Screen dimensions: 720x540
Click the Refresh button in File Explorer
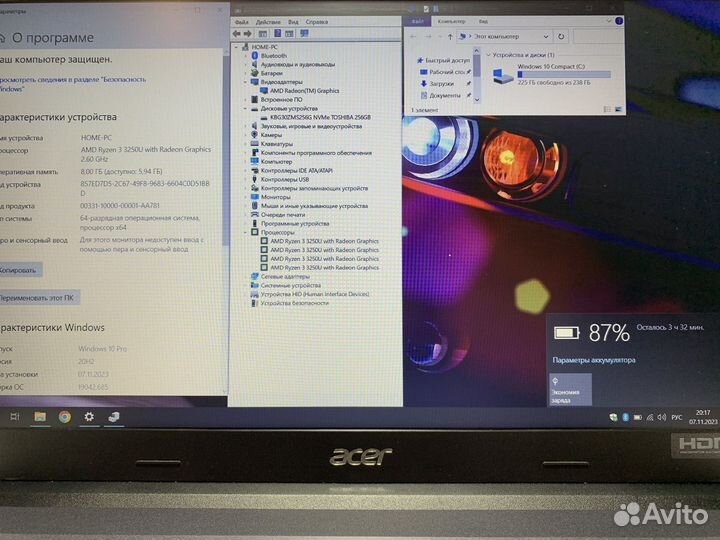[561, 36]
